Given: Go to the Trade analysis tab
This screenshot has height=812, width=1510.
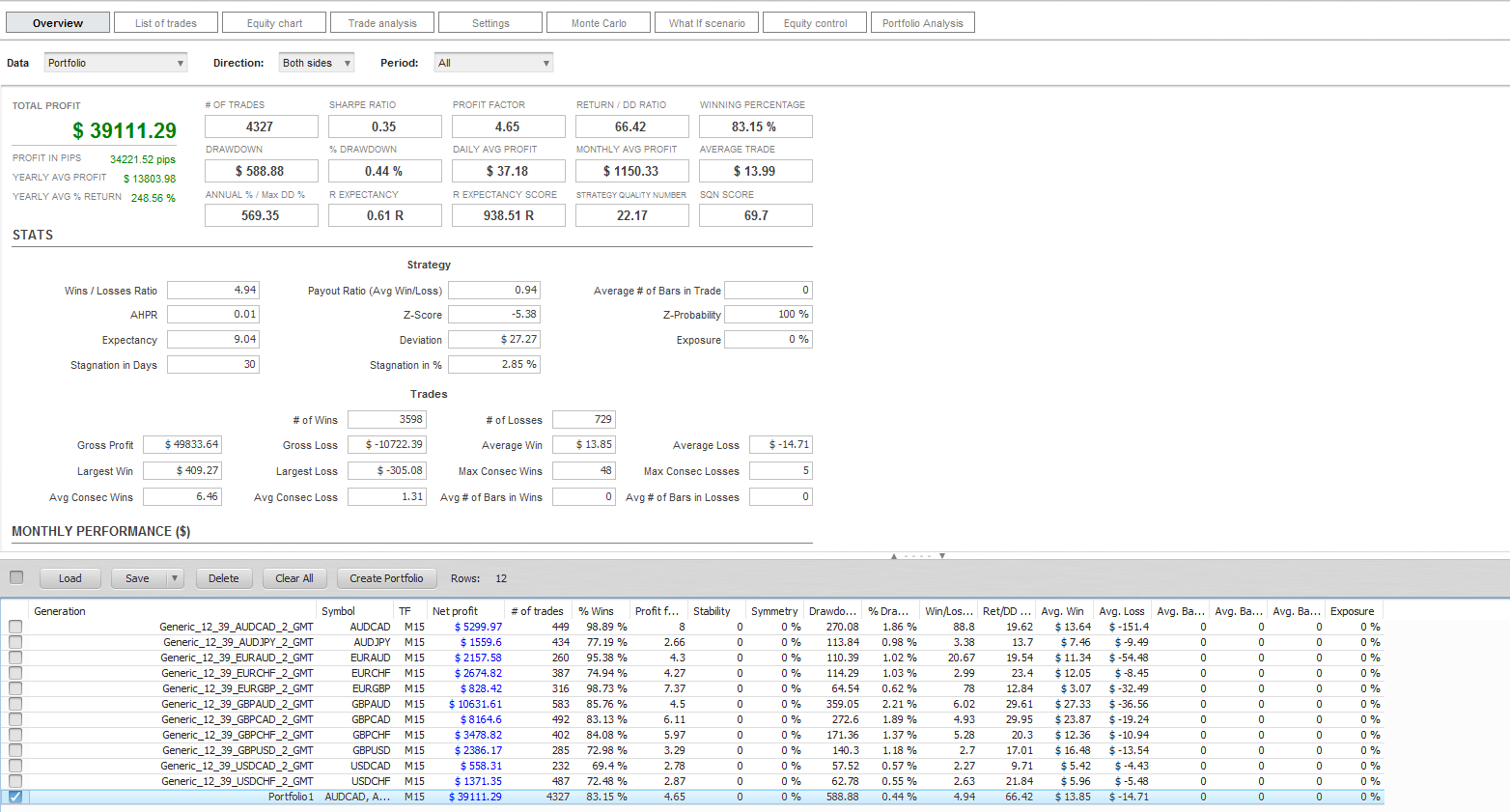Looking at the screenshot, I should tap(382, 23).
